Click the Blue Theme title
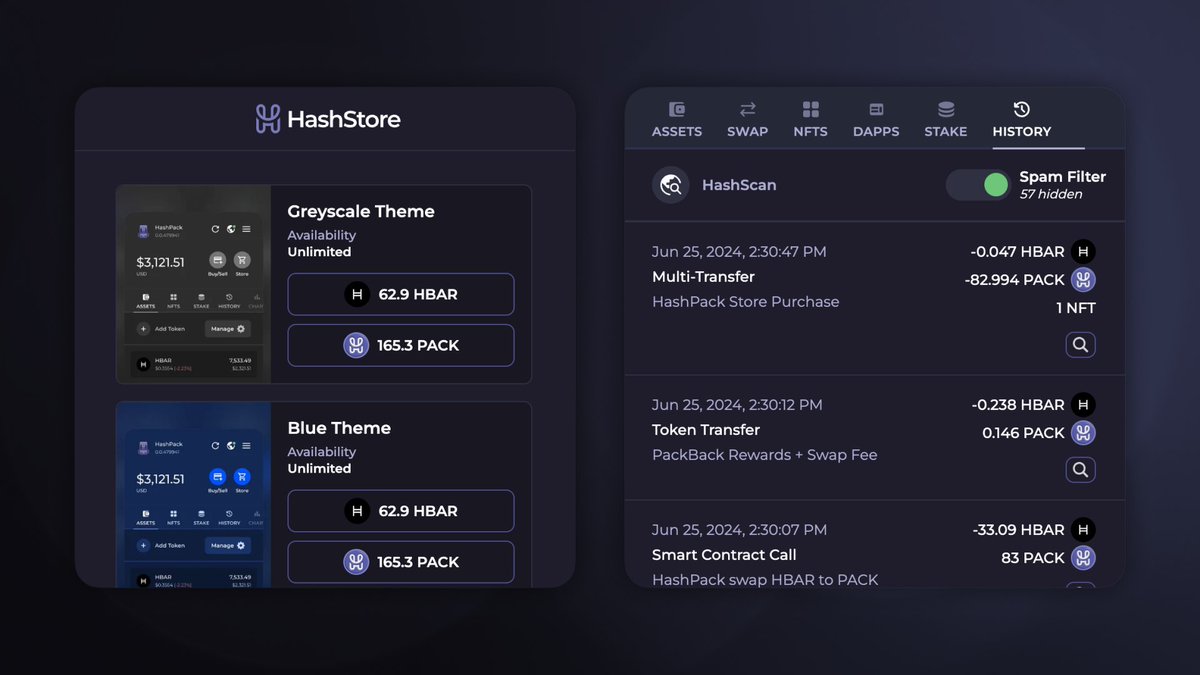The image size is (1200, 675). pyautogui.click(x=339, y=428)
